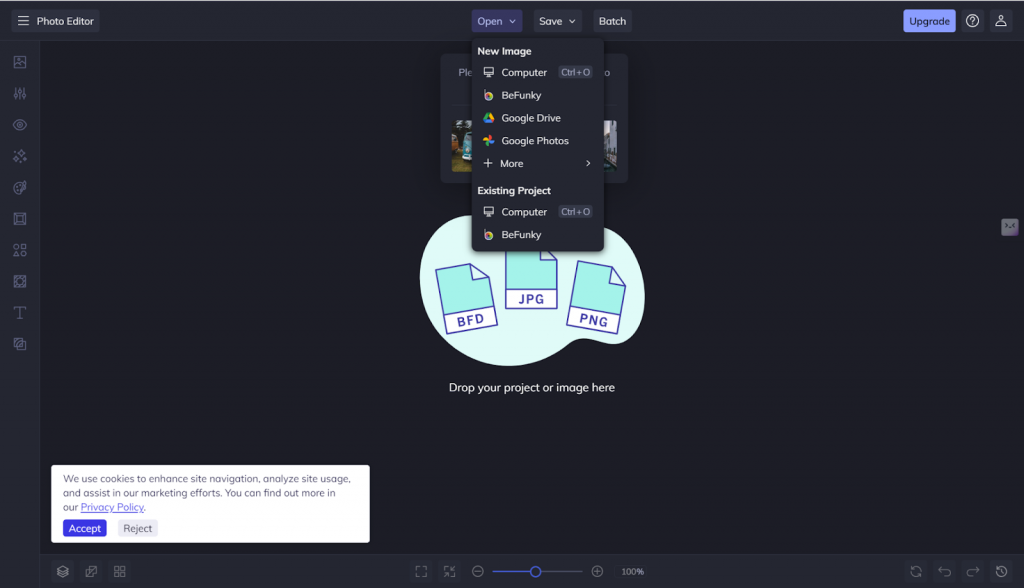The image size is (1024, 588).
Task: Click the Help question mark icon
Action: [972, 21]
